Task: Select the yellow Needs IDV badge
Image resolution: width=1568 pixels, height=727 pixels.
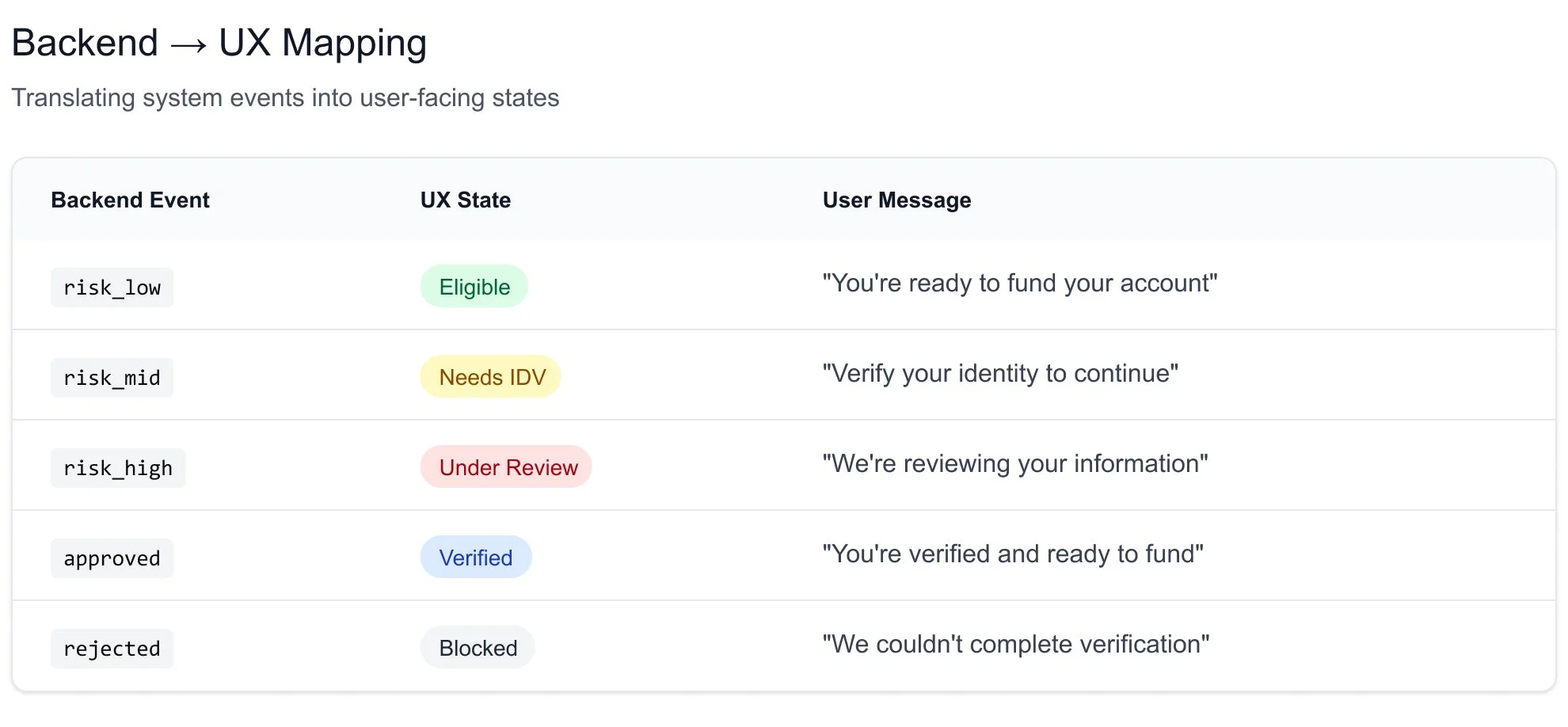Action: (x=491, y=377)
